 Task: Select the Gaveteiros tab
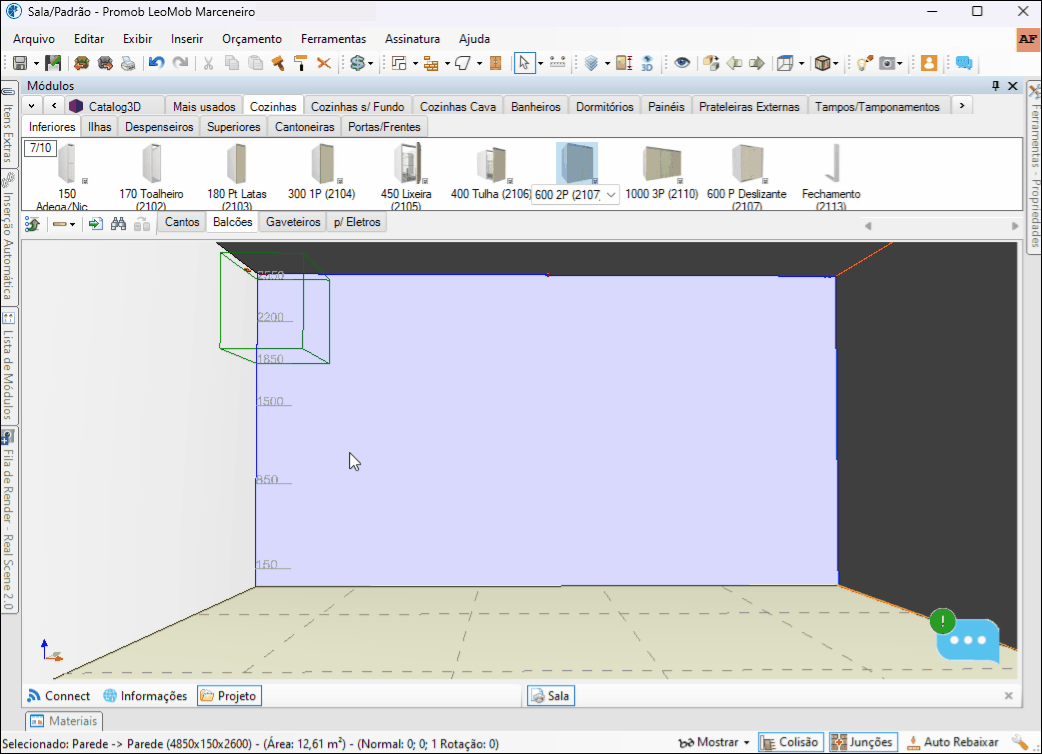(x=293, y=222)
